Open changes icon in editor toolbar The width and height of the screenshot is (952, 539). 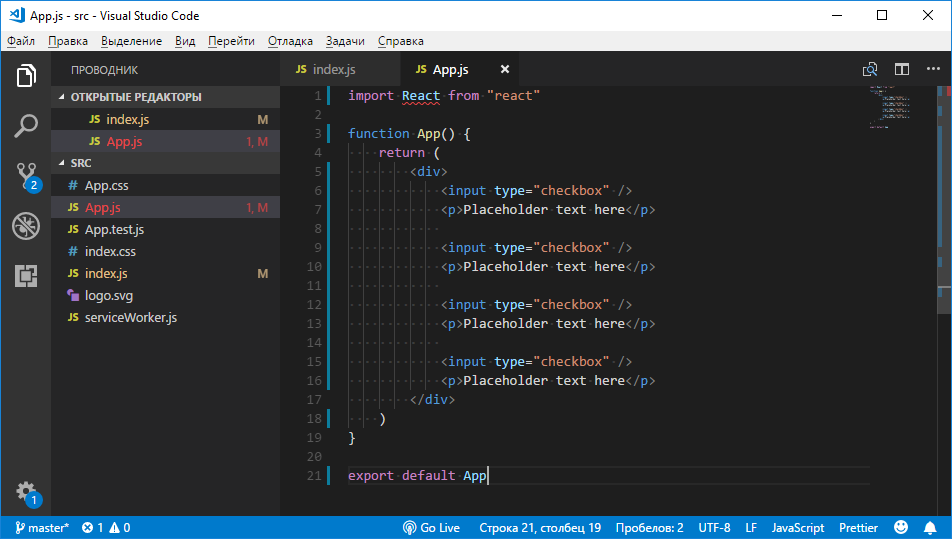(x=870, y=69)
